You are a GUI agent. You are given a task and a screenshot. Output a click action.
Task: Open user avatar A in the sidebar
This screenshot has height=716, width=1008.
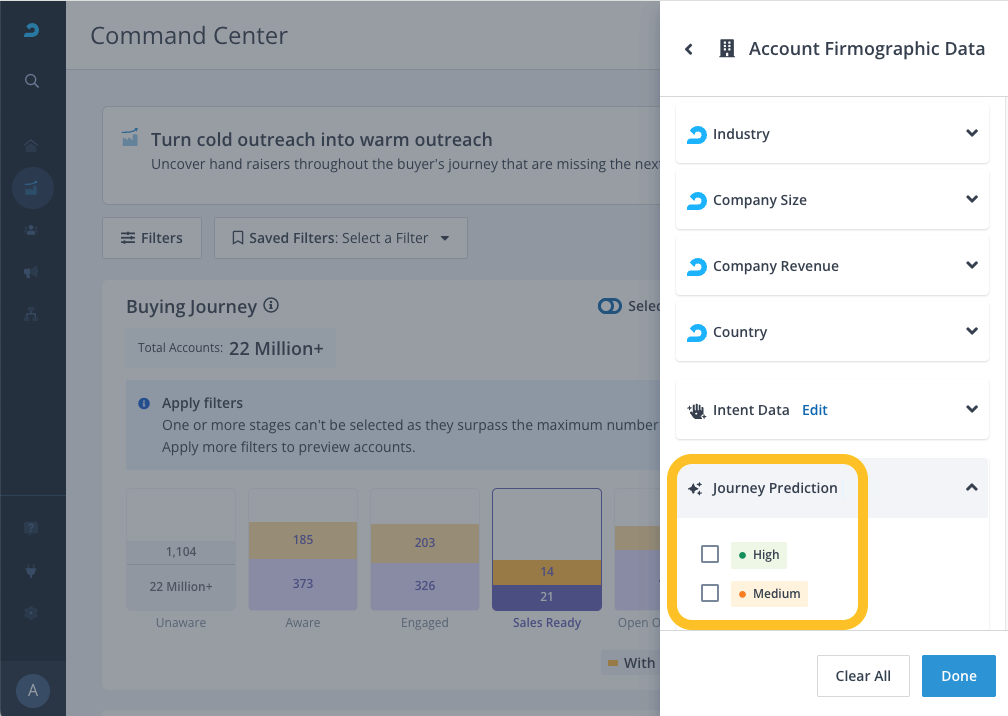pyautogui.click(x=32, y=690)
